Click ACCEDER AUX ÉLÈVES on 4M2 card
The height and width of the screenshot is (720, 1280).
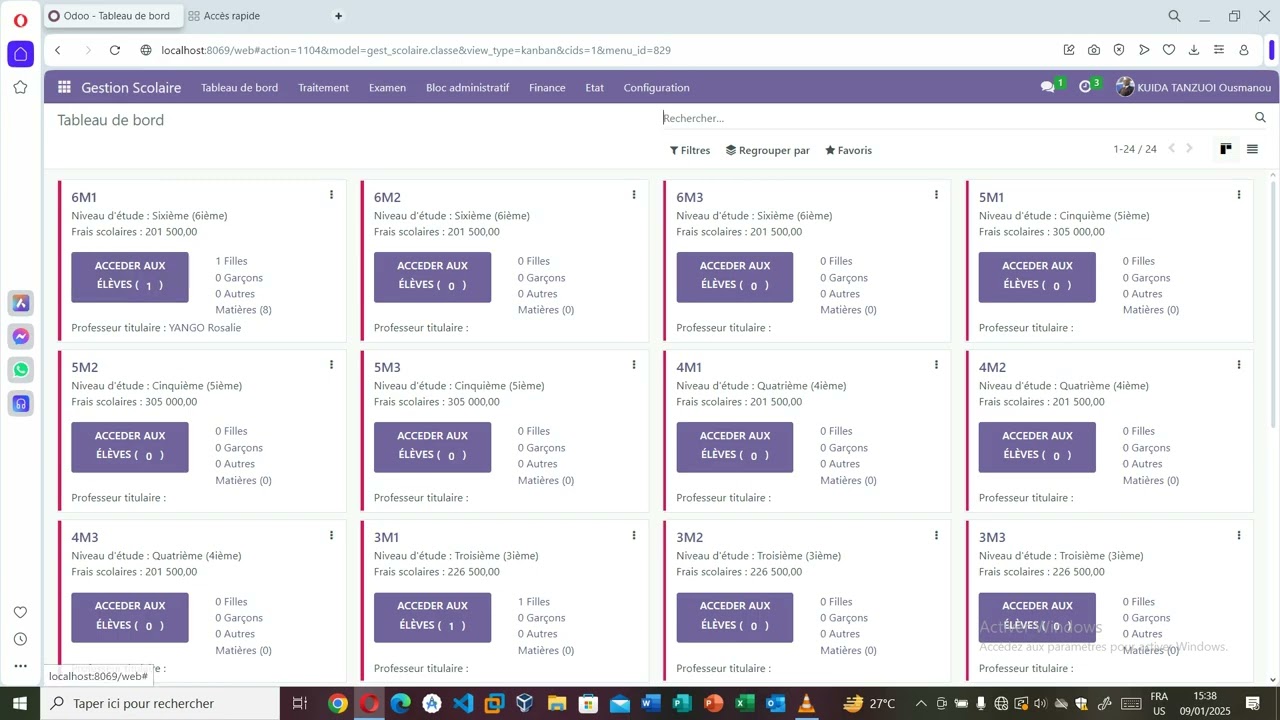click(x=1037, y=447)
